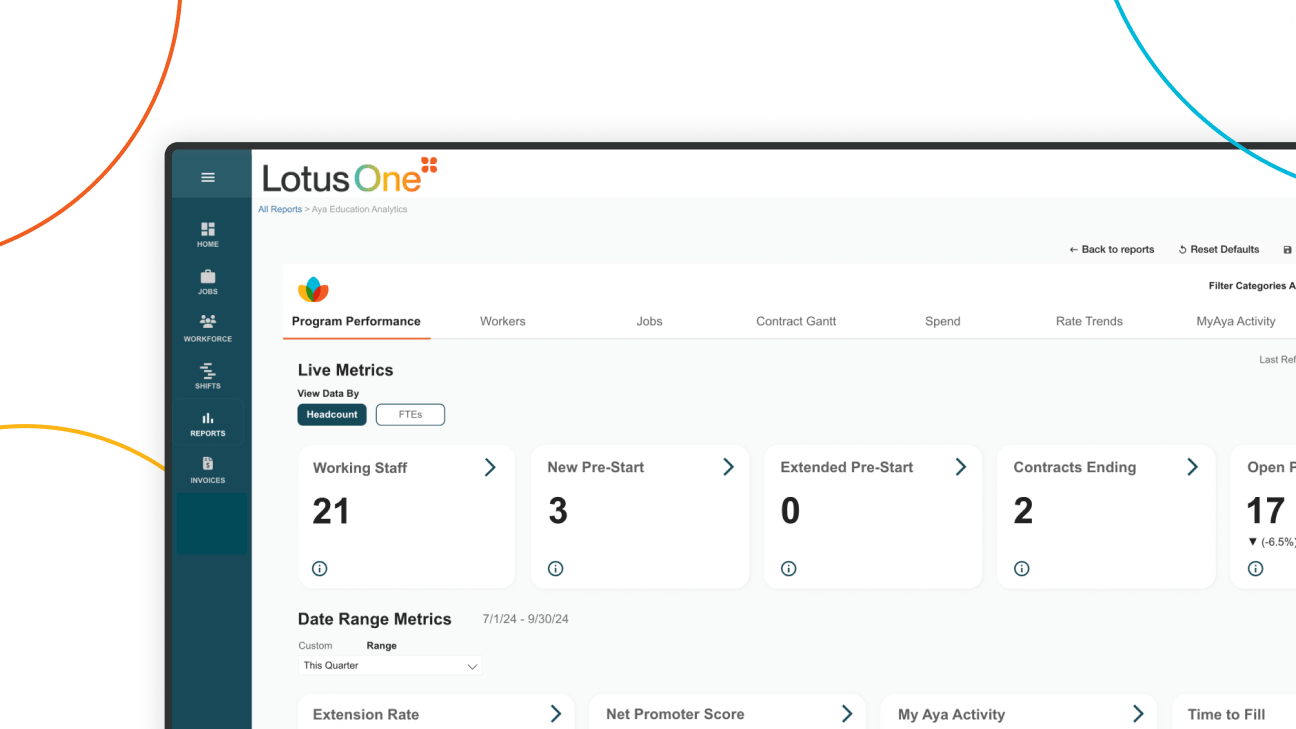Click the Aya lotus flower logo
The height and width of the screenshot is (729, 1296).
[x=313, y=290]
